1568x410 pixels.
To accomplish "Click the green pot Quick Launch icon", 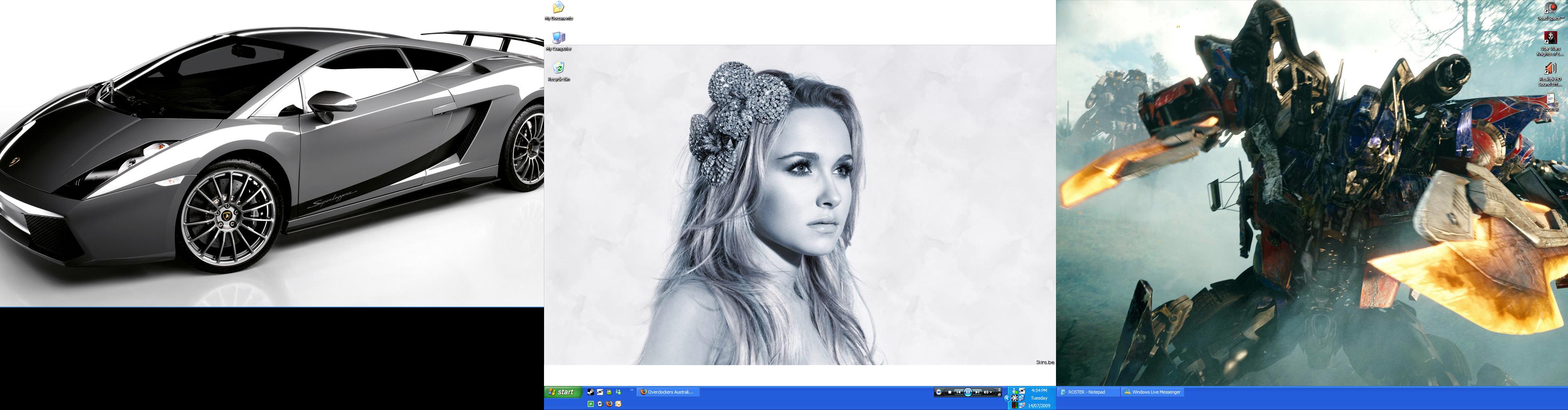I will pos(609,392).
